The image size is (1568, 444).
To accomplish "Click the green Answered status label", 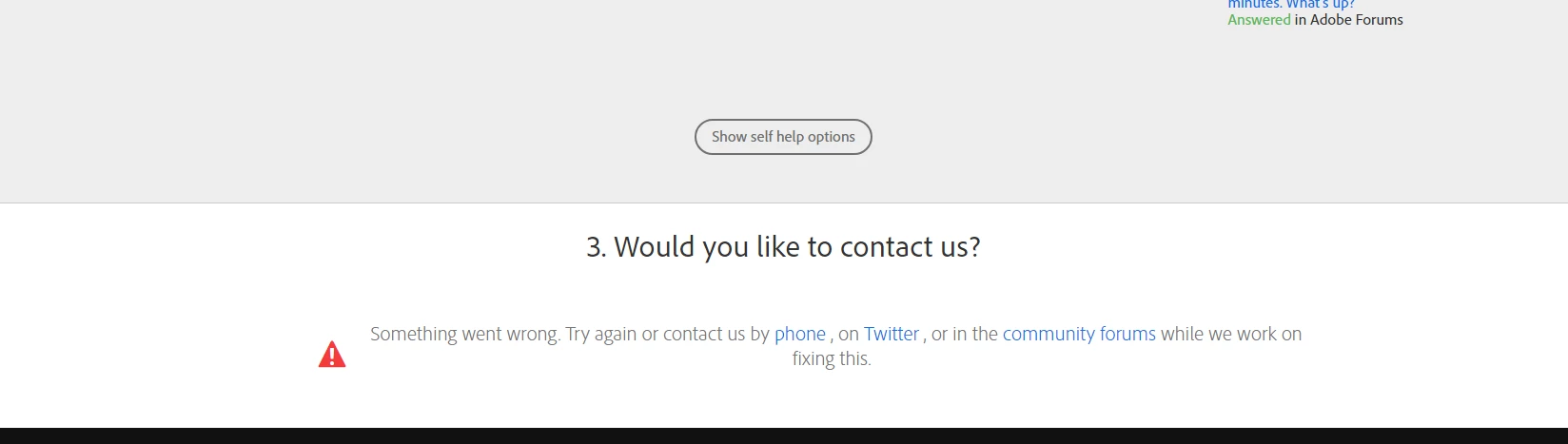I will point(1259,20).
